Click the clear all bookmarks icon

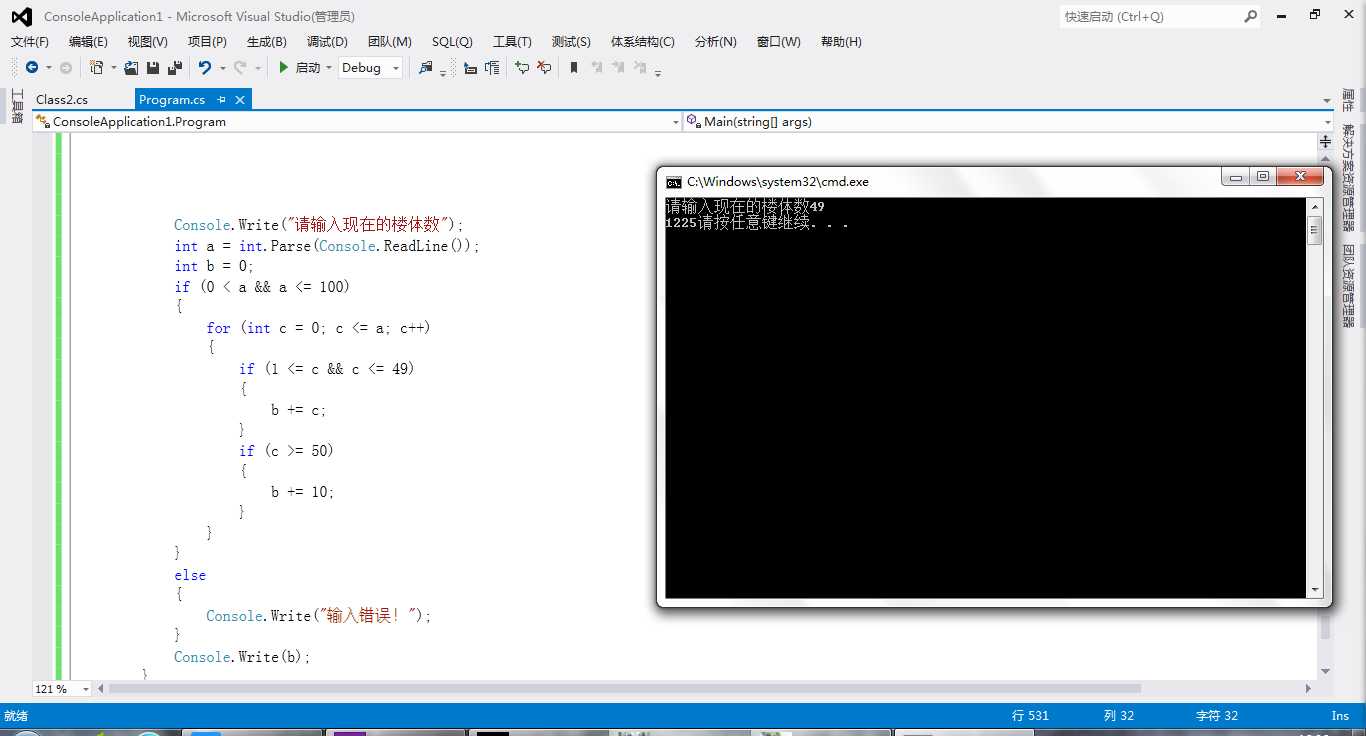coord(640,67)
